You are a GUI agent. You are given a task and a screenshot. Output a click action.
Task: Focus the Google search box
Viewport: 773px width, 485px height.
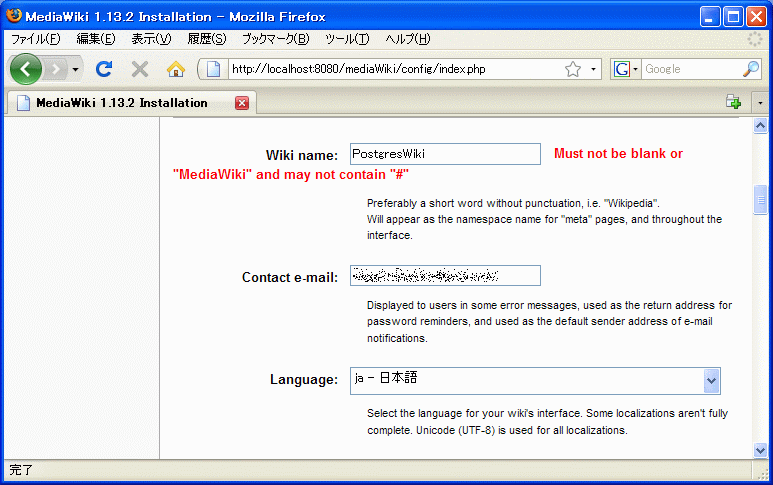(x=692, y=69)
